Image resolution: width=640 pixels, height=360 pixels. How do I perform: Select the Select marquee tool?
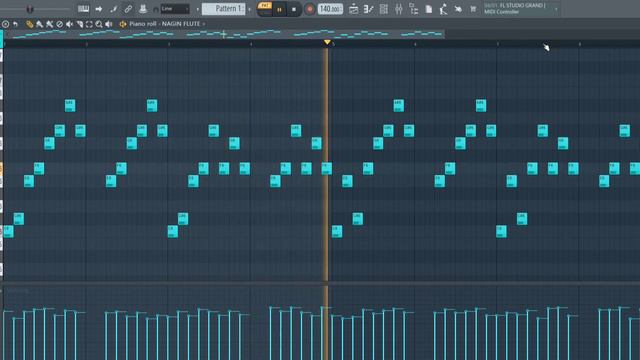tap(89, 24)
